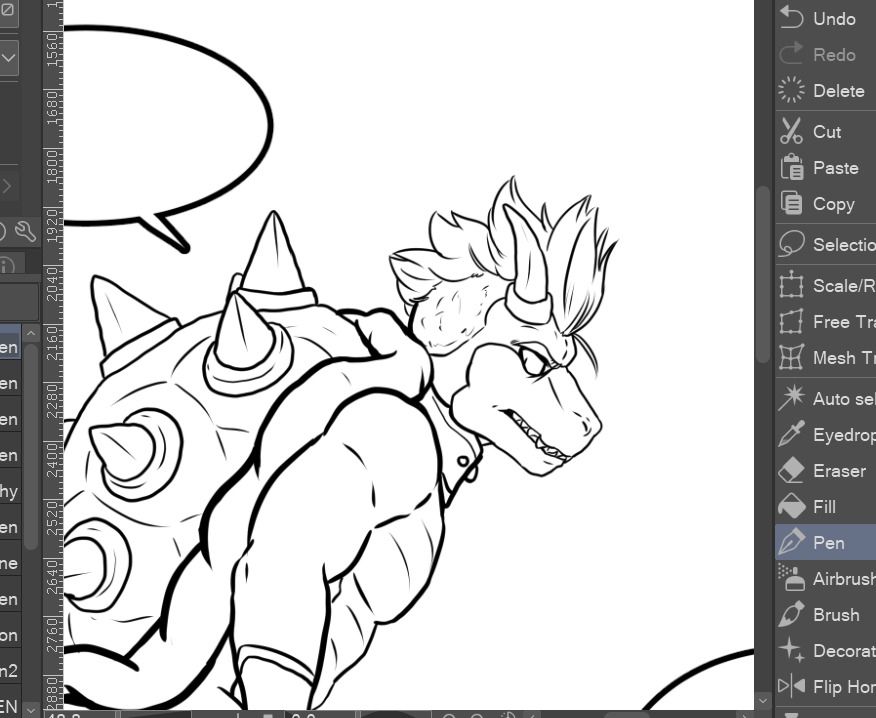The width and height of the screenshot is (876, 718).
Task: Switch to the Eraser tool
Action: pos(826,471)
